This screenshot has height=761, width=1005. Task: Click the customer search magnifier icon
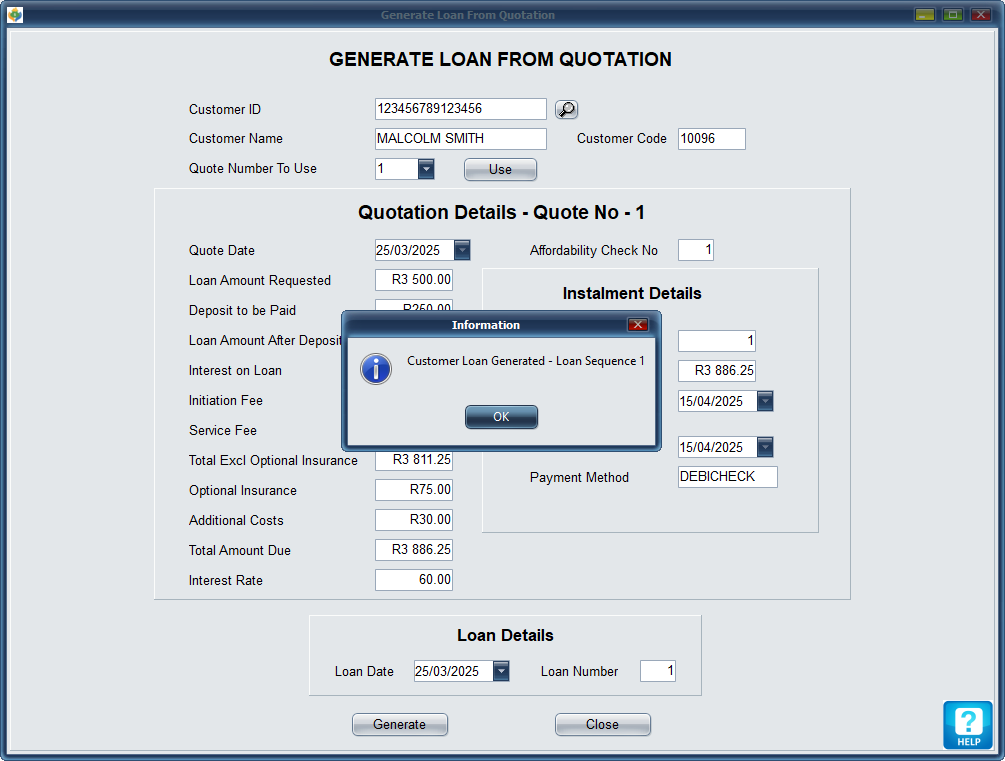(566, 110)
